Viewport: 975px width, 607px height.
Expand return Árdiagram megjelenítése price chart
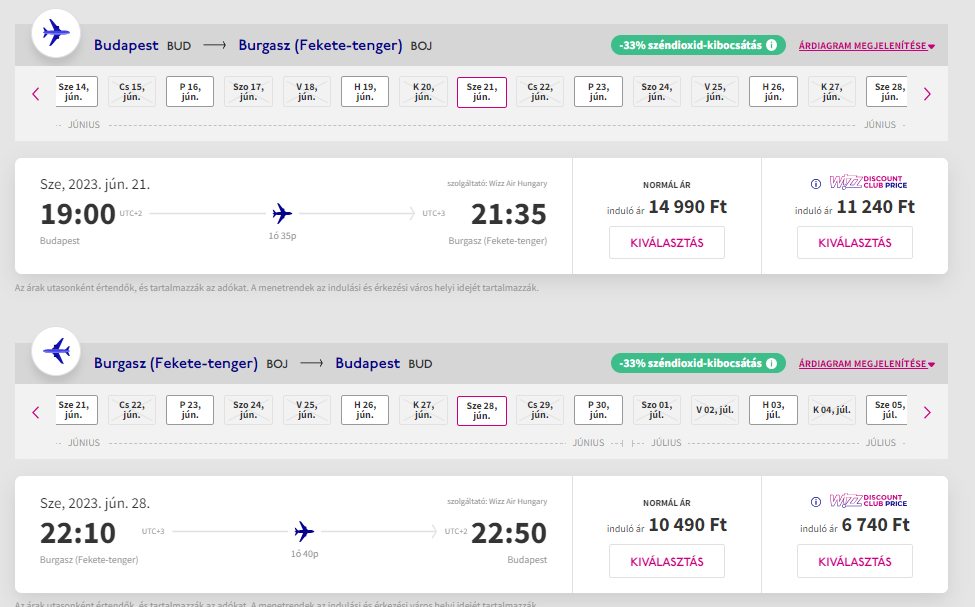(867, 364)
